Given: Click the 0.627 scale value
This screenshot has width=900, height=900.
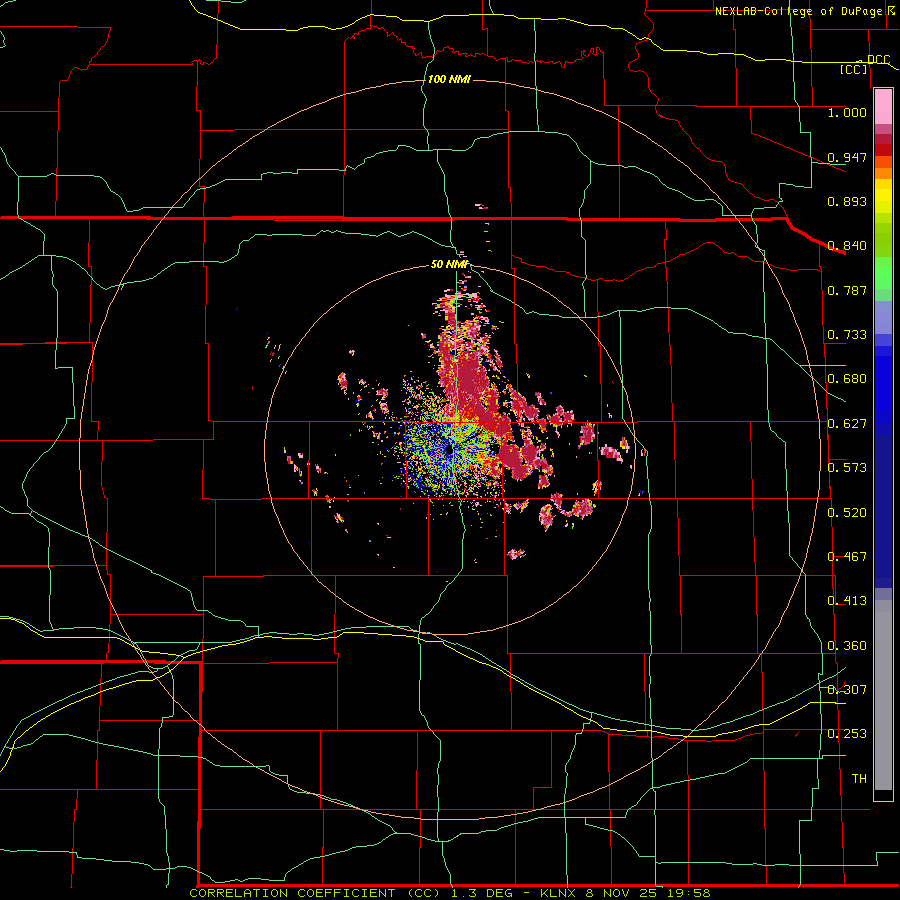Looking at the screenshot, I should coord(847,424).
